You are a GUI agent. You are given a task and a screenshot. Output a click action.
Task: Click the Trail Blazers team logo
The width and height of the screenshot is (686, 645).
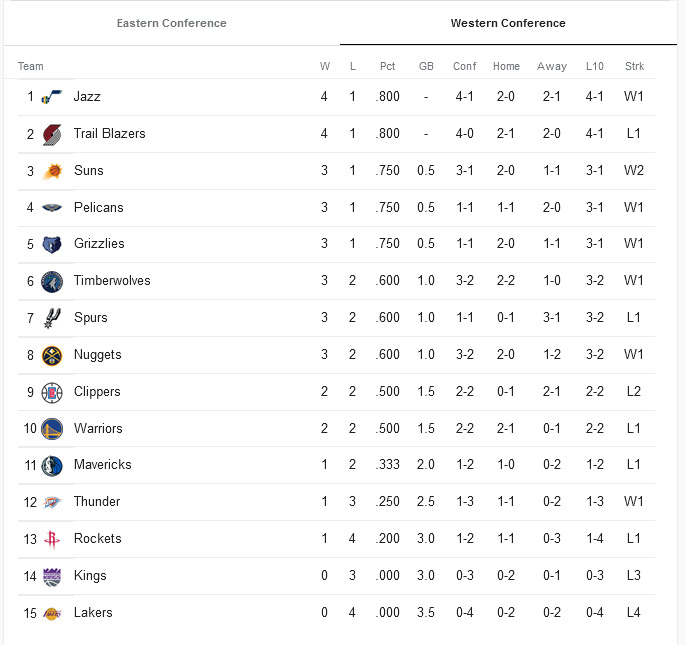click(52, 134)
